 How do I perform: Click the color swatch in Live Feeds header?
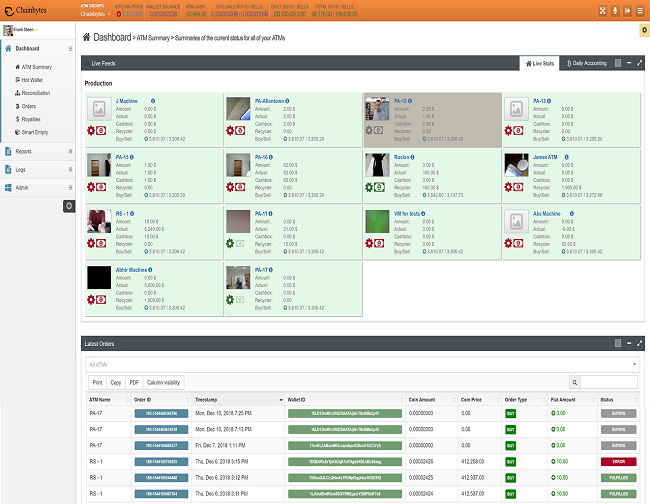[617, 63]
